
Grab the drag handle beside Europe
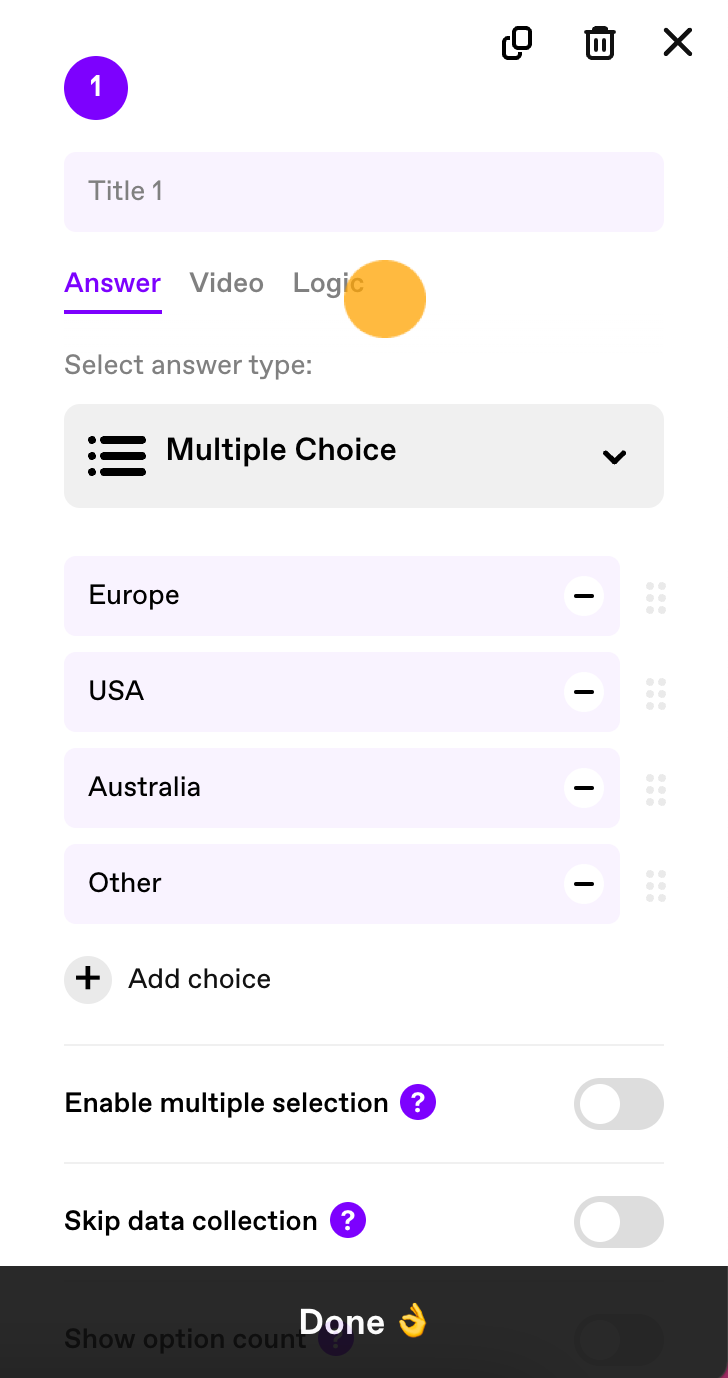[656, 597]
